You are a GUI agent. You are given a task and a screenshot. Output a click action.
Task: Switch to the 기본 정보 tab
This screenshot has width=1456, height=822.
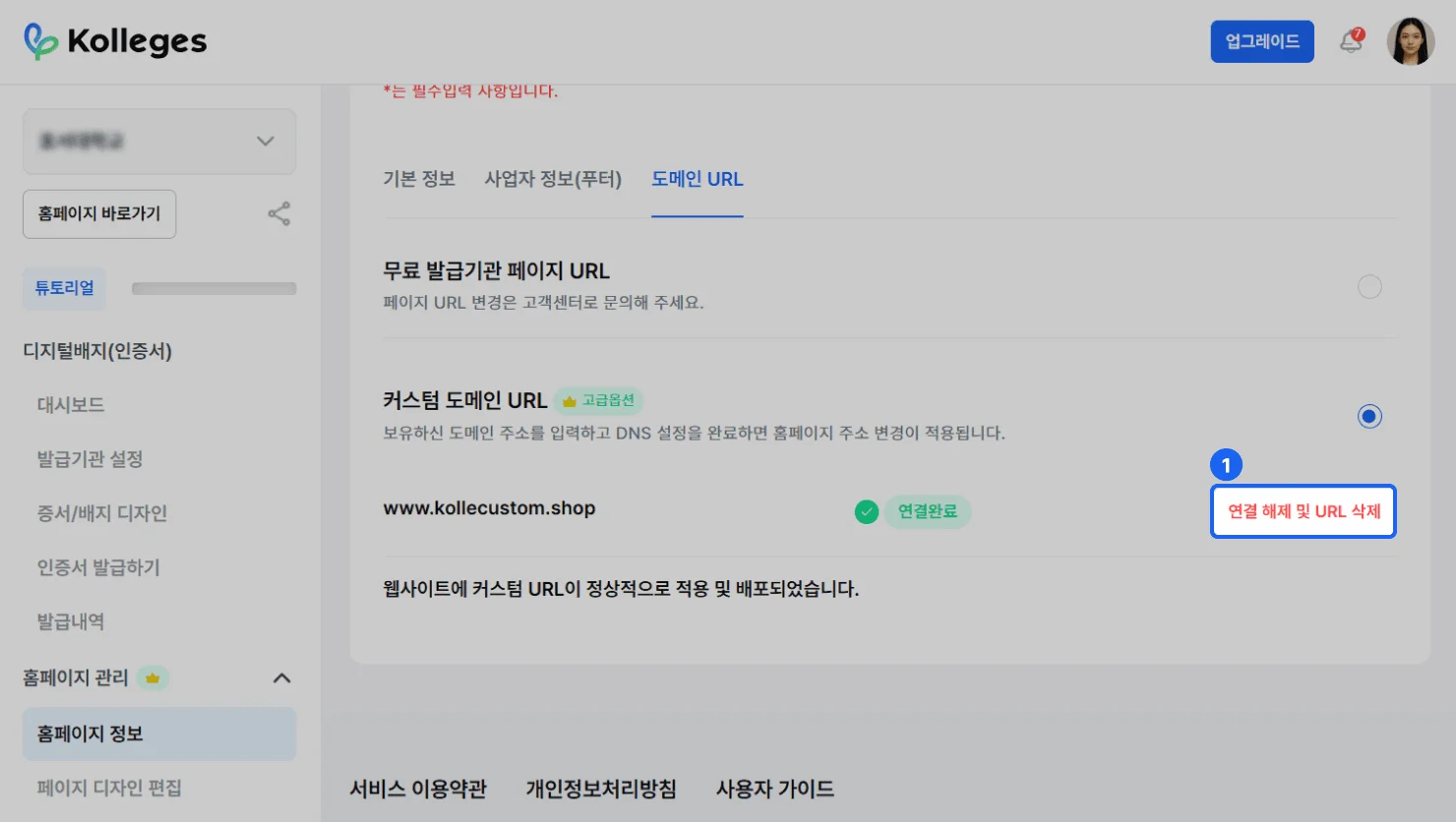pos(419,179)
